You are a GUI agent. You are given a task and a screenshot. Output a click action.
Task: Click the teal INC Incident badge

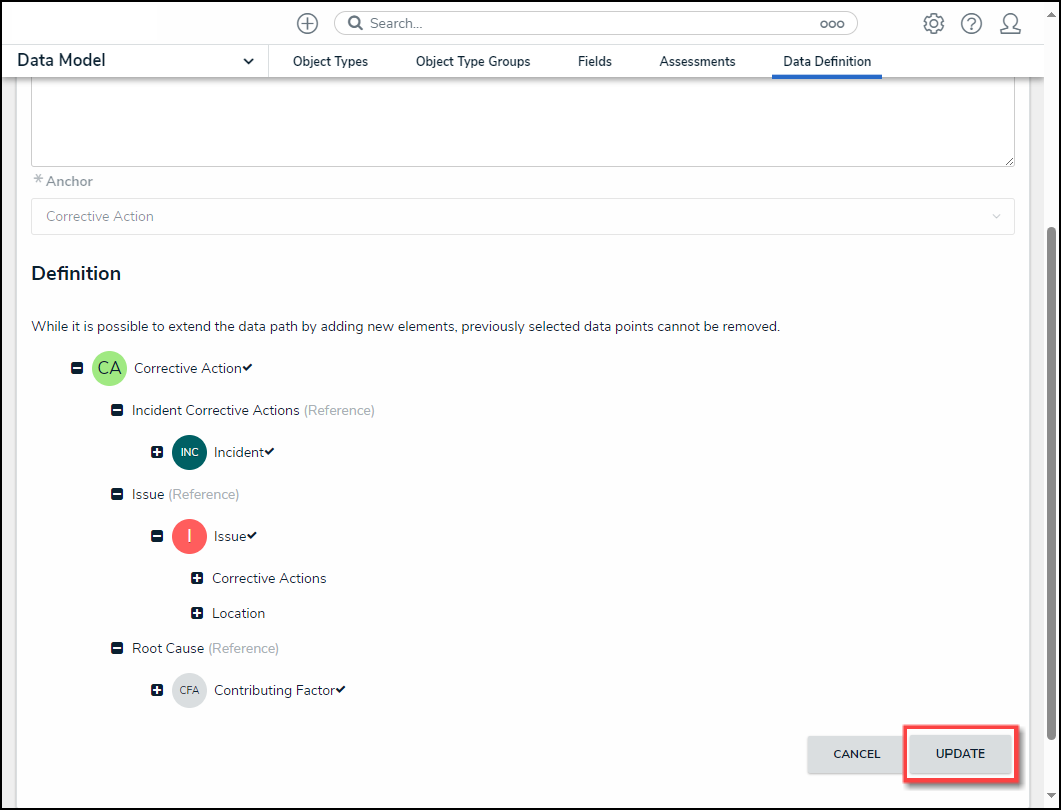click(189, 452)
